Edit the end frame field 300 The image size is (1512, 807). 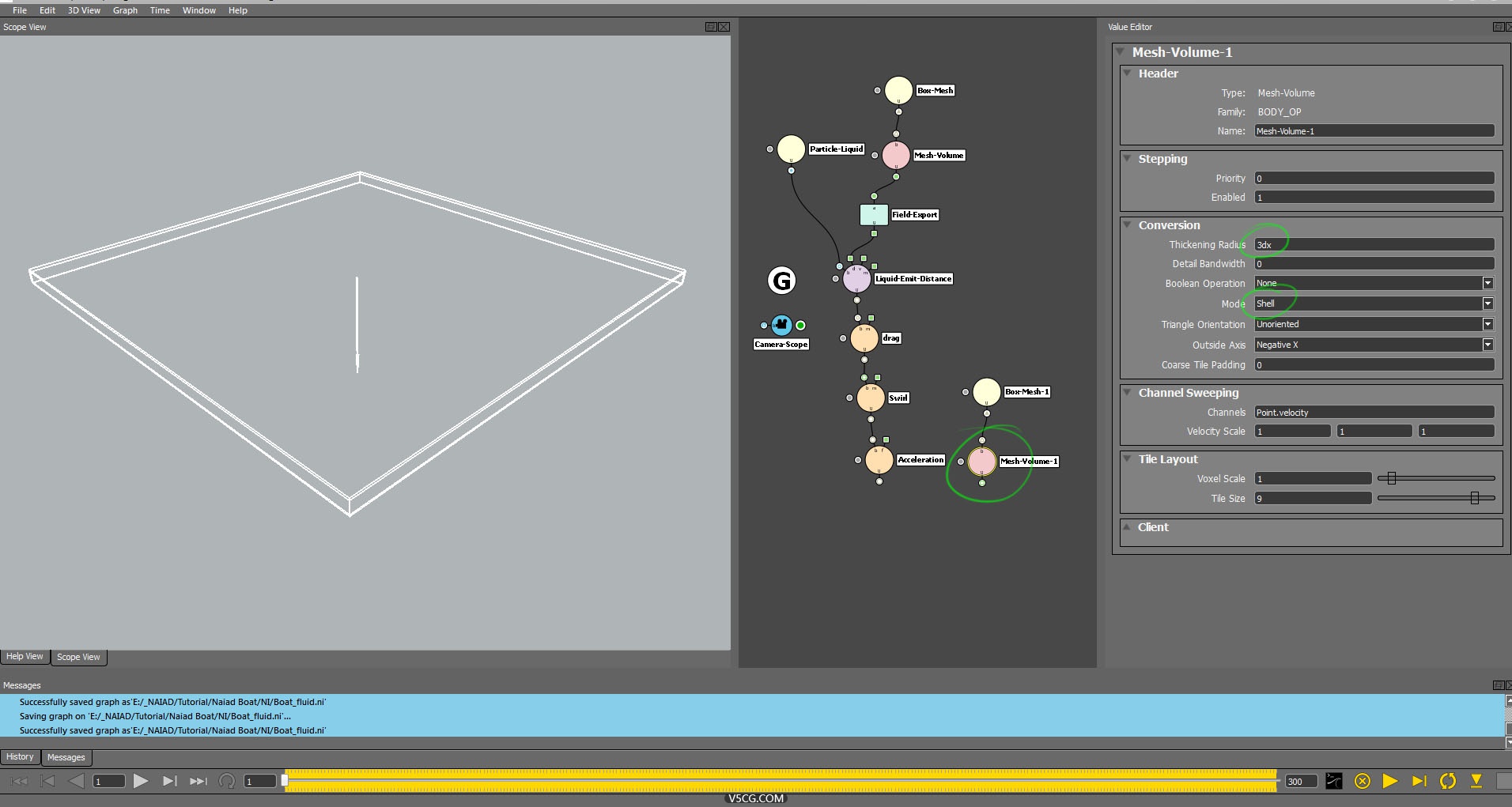pyautogui.click(x=1301, y=781)
